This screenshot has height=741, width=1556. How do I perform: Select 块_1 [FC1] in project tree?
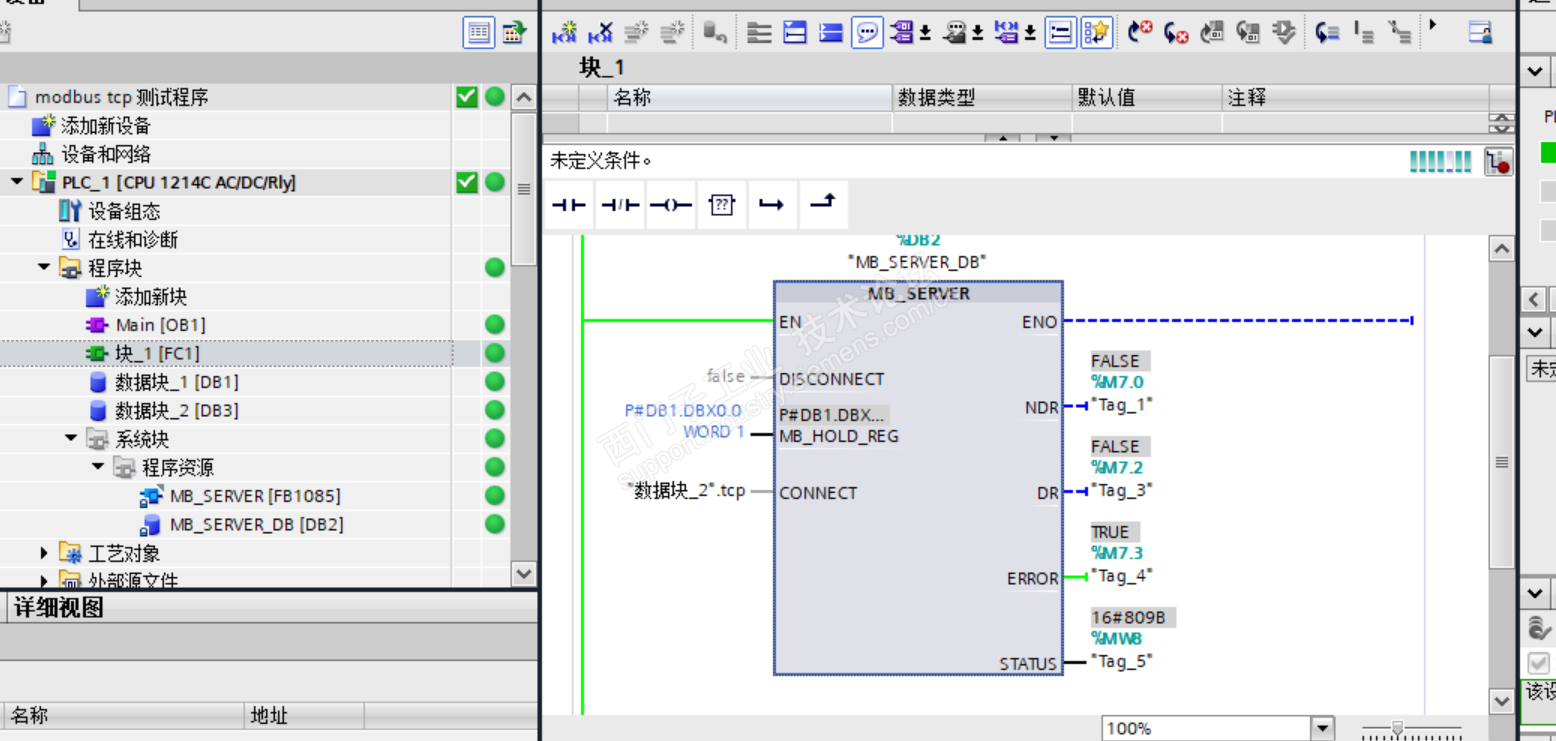coord(159,353)
